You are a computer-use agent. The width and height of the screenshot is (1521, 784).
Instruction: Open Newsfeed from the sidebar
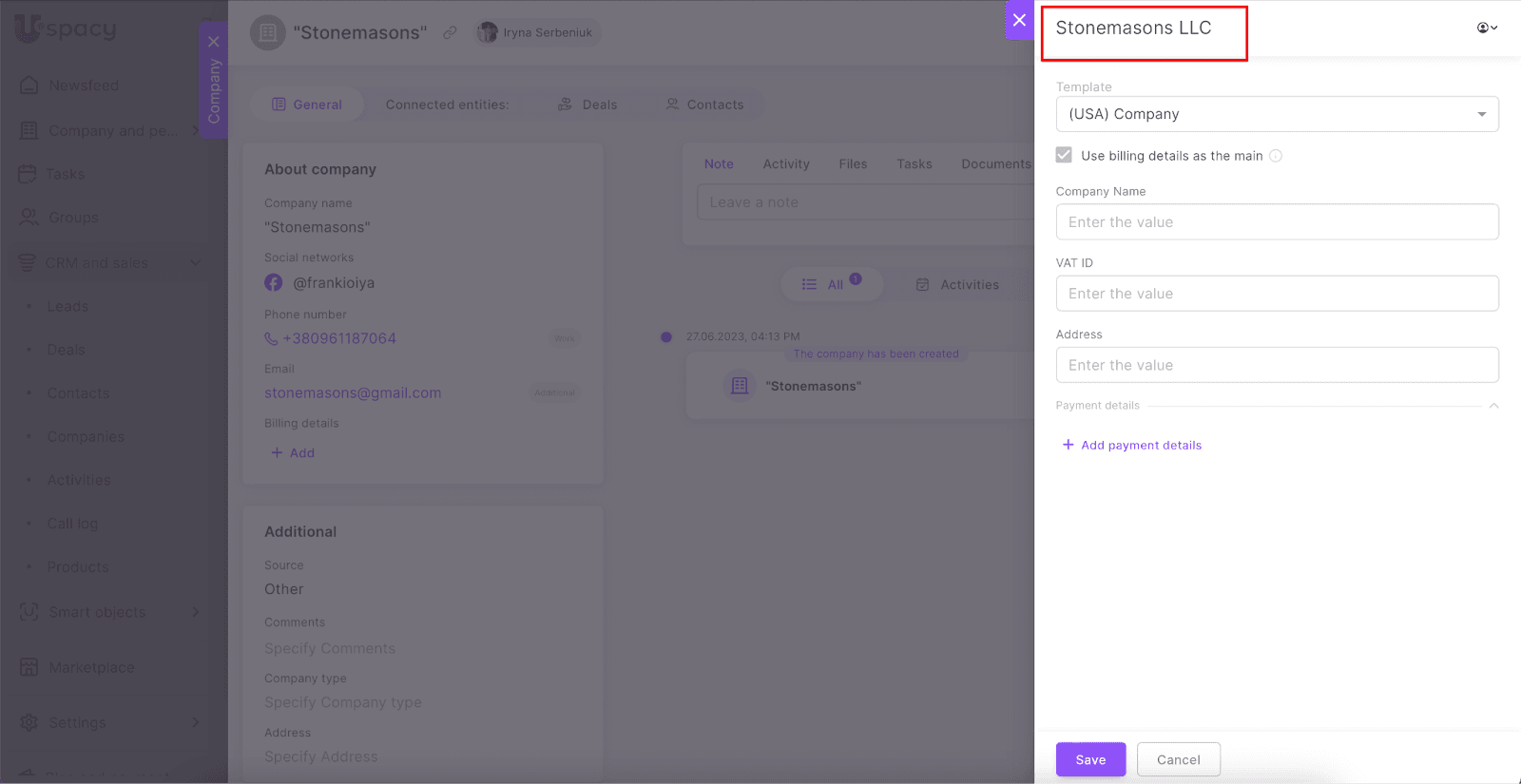[x=84, y=86]
